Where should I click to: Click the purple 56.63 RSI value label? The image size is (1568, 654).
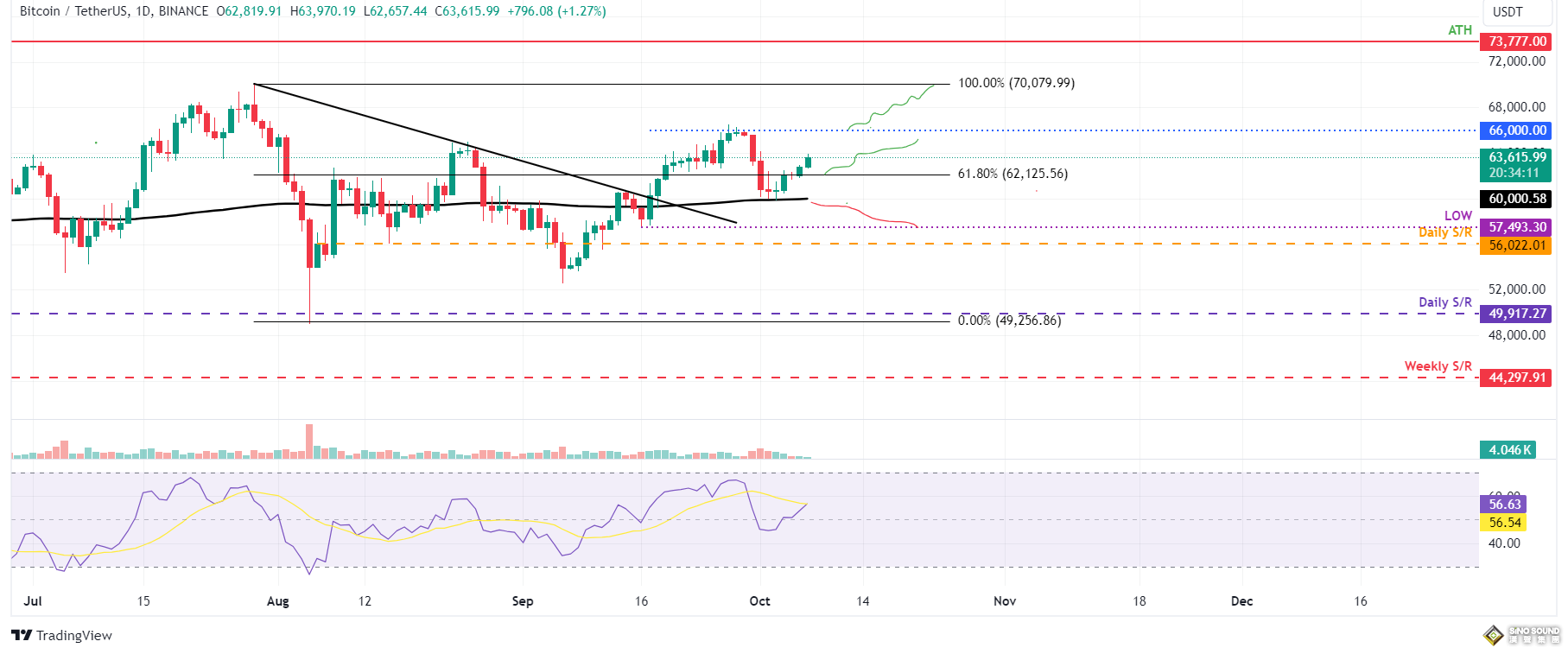(x=1503, y=505)
